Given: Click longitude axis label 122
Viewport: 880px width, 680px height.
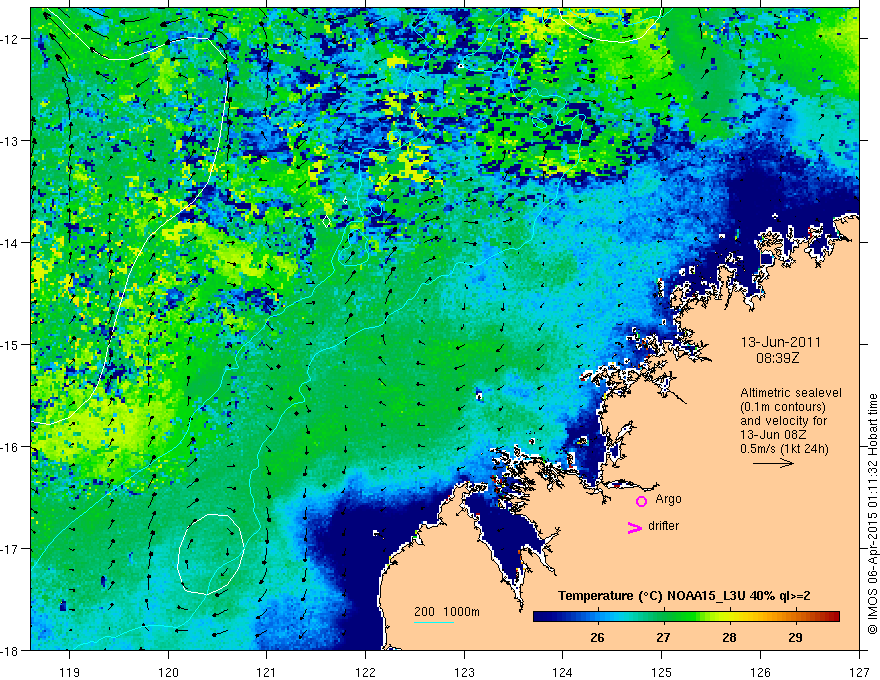Looking at the screenshot, I should click(x=365, y=672).
